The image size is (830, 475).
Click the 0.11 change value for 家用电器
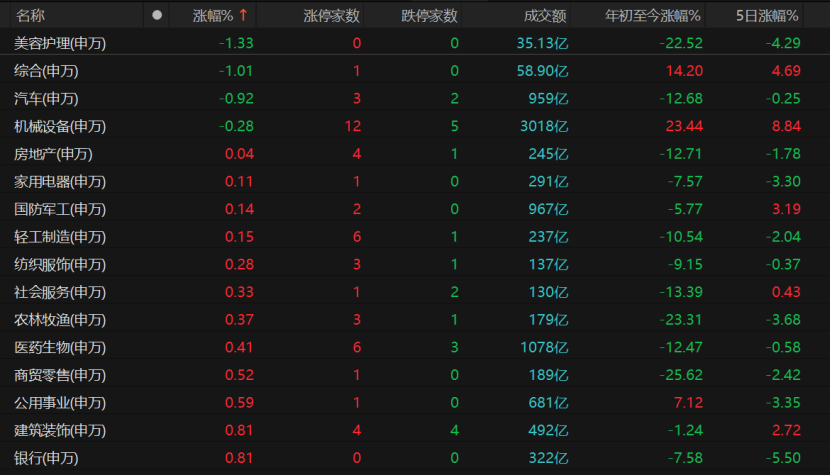tap(239, 181)
